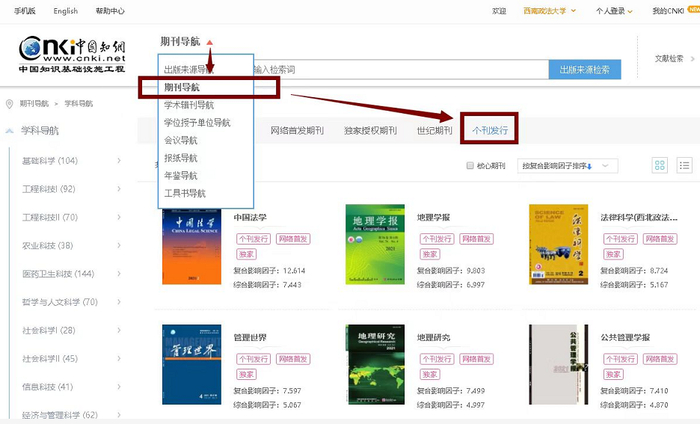Image resolution: width=700 pixels, height=424 pixels.
Task: Click 期刊导航 breadcrumb link
Action: tap(34, 104)
